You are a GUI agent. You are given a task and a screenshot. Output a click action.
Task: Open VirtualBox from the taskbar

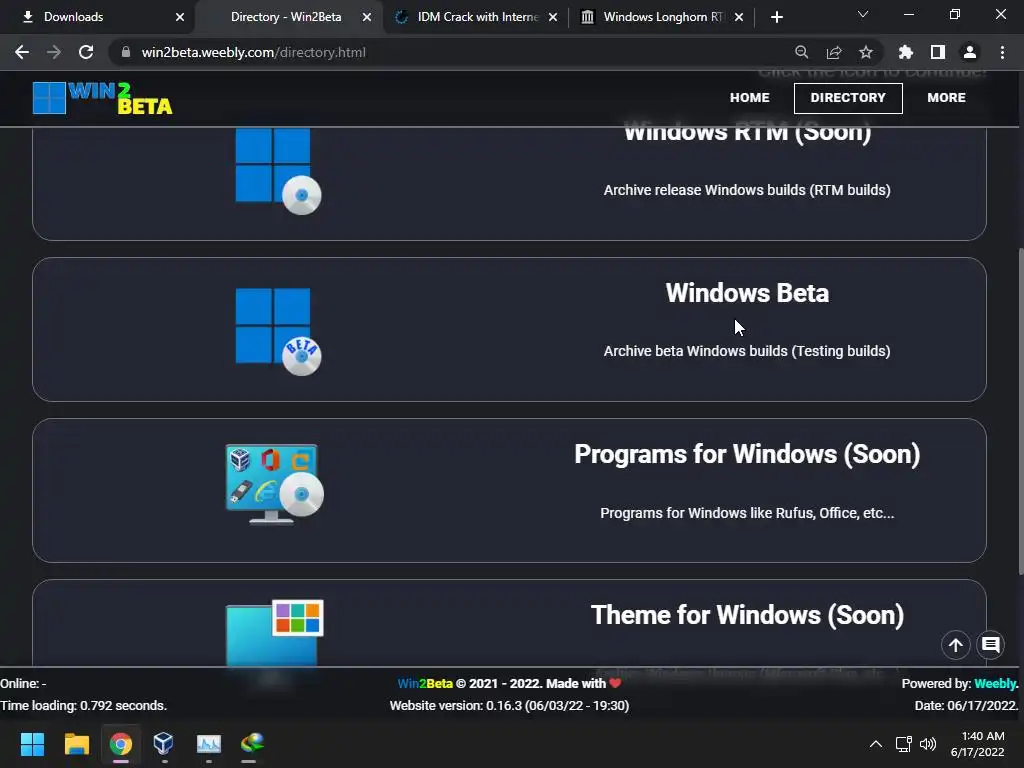click(x=163, y=744)
